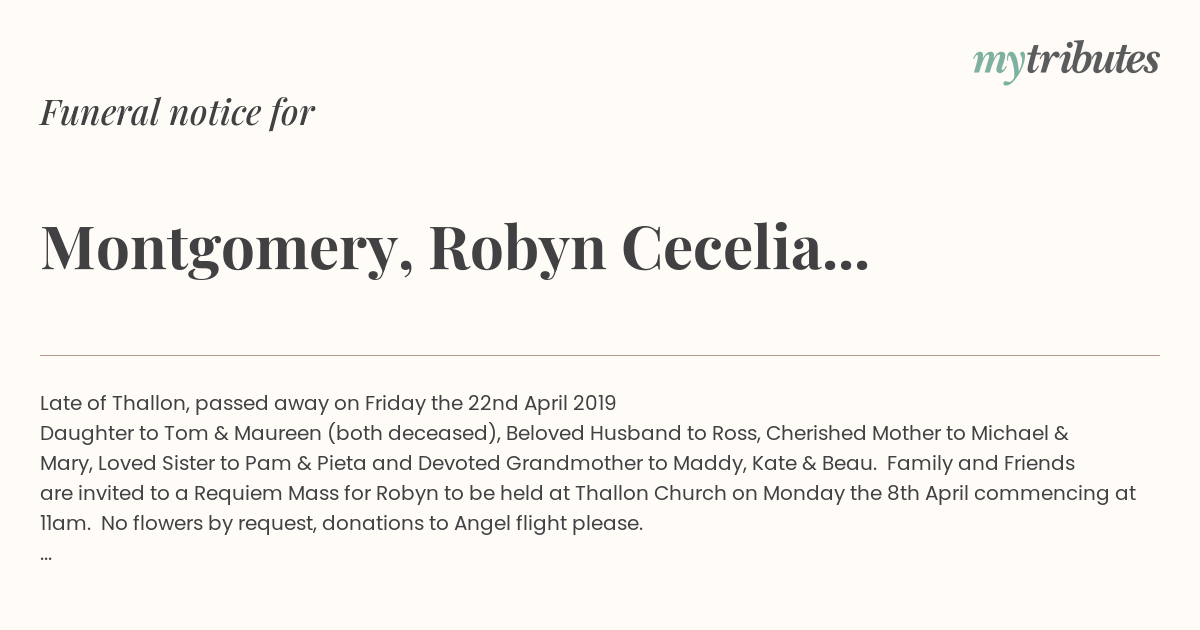
Task: Click the 'tributes' part of the logo
Action: 1093,59
